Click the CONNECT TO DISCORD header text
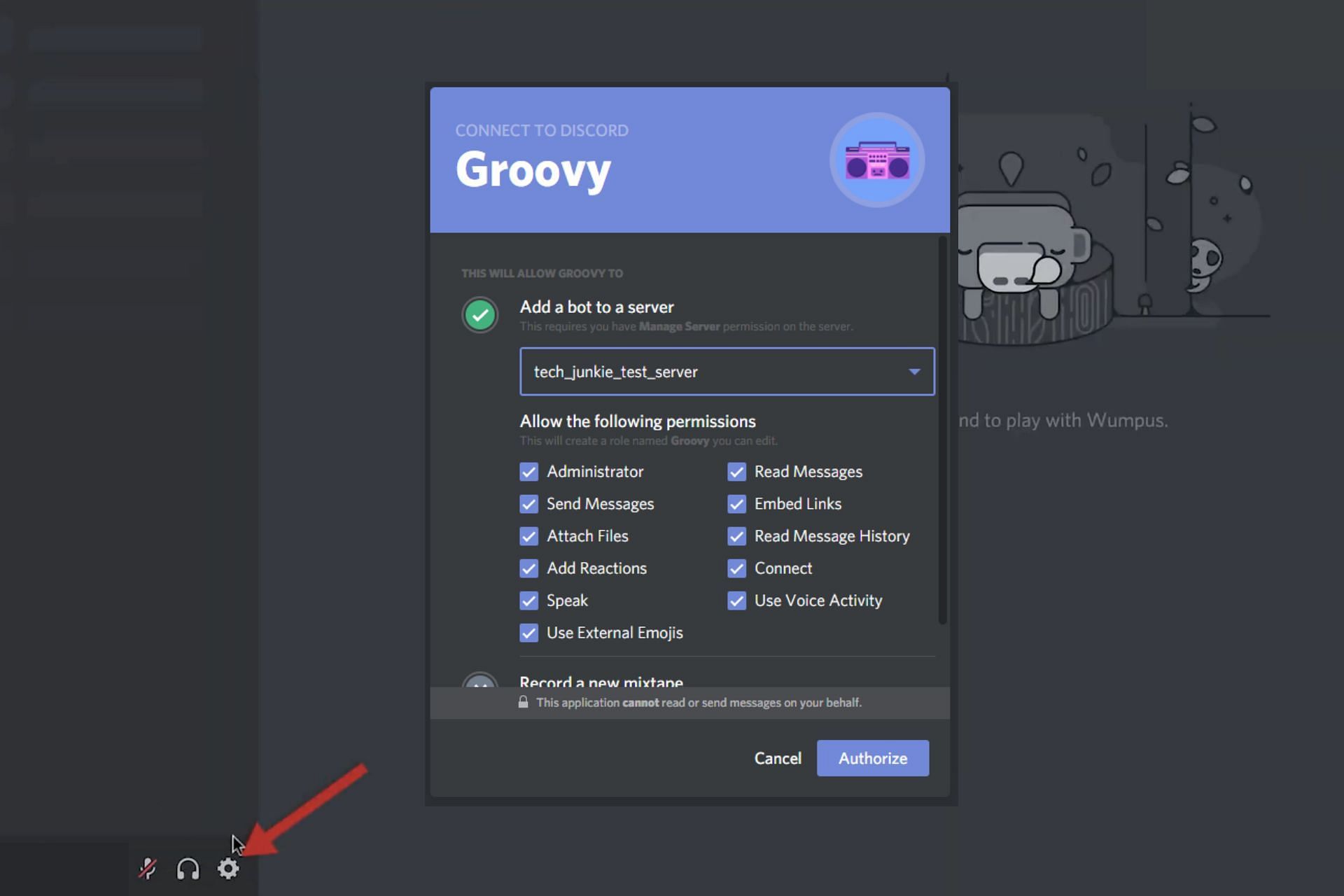1344x896 pixels. 541,129
